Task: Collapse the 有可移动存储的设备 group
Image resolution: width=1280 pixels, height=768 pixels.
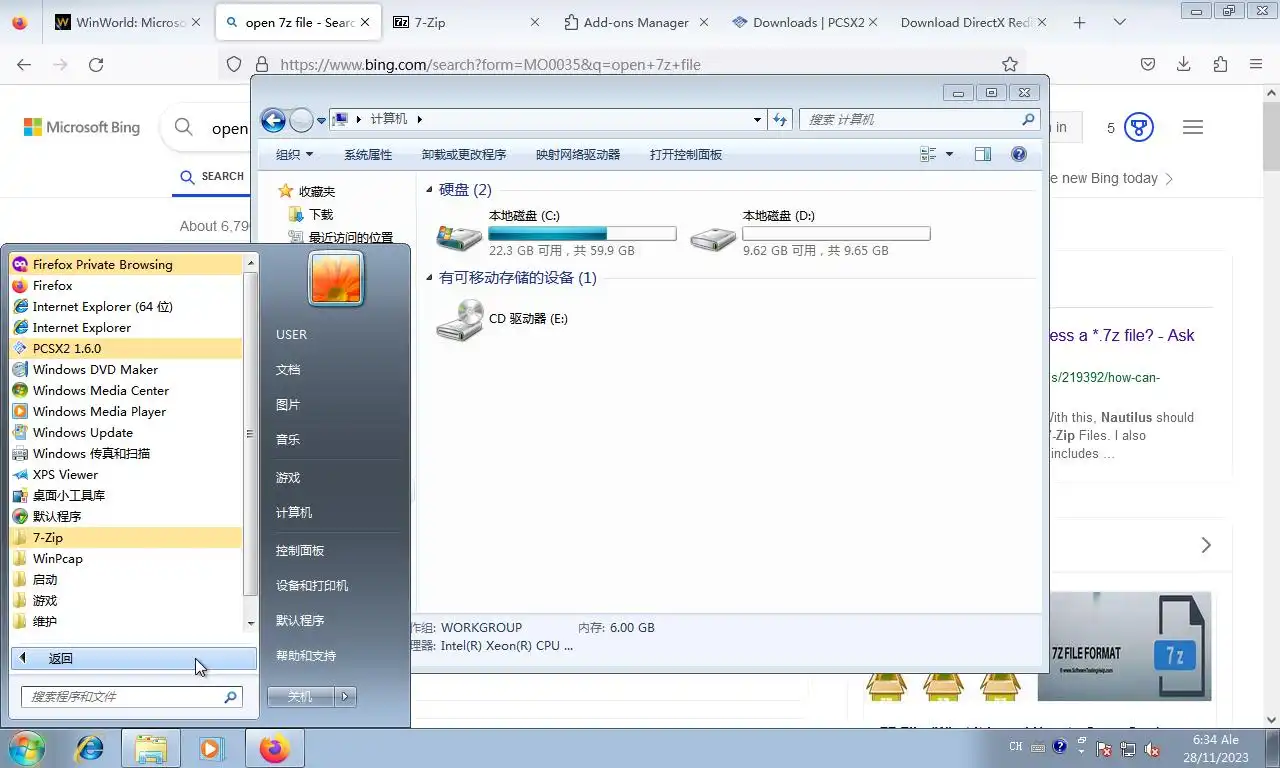Action: click(430, 278)
